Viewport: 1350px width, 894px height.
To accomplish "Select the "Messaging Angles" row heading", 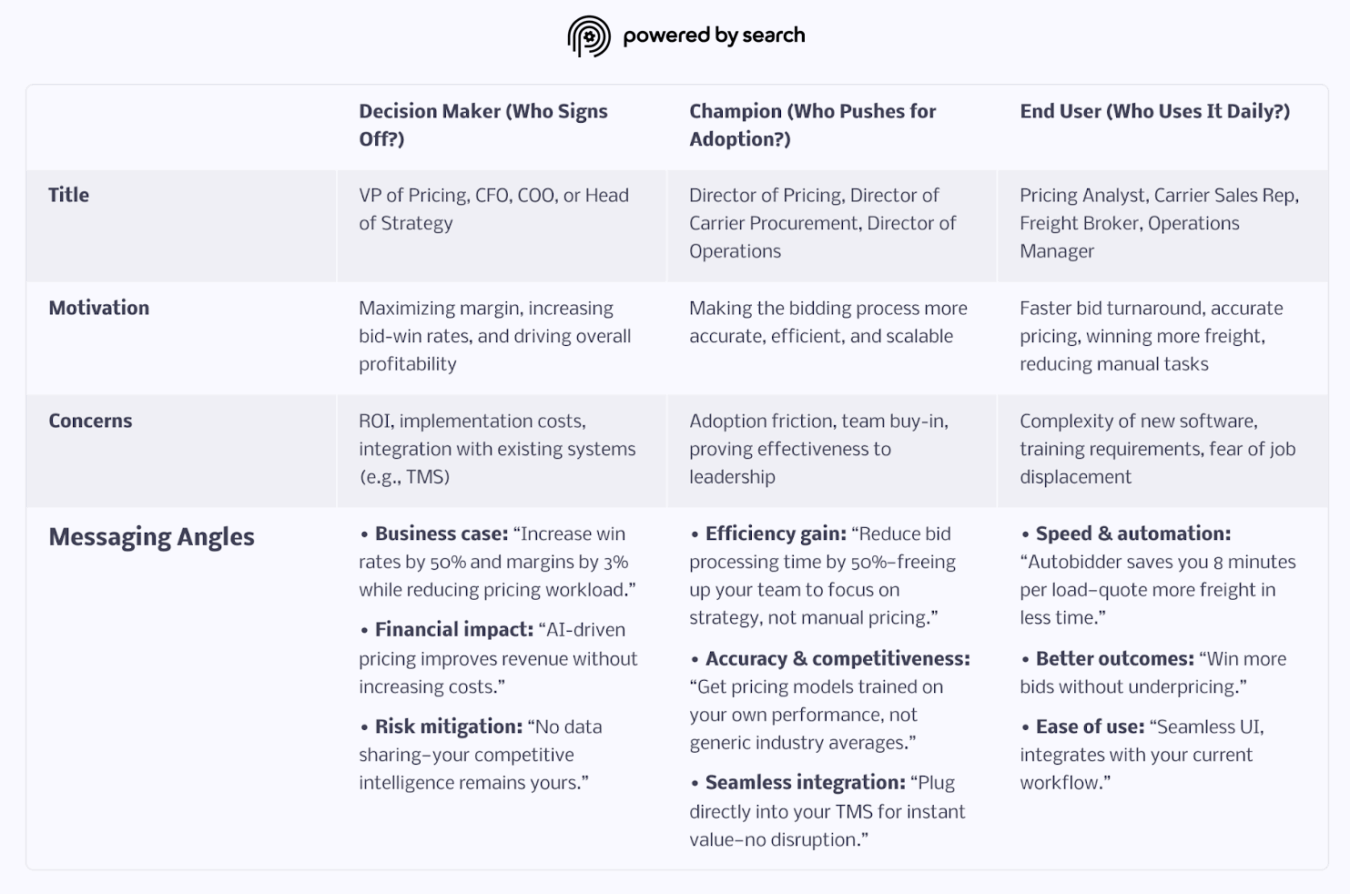I will point(151,537).
